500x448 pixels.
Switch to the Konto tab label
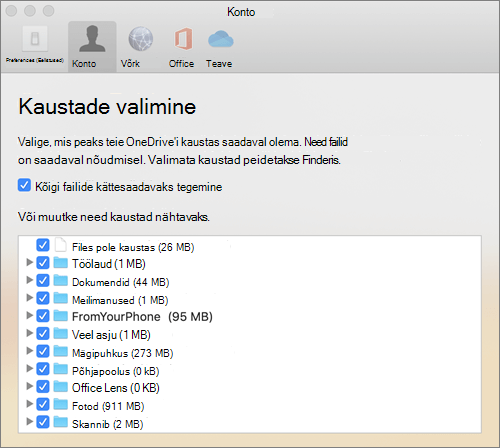[84, 63]
